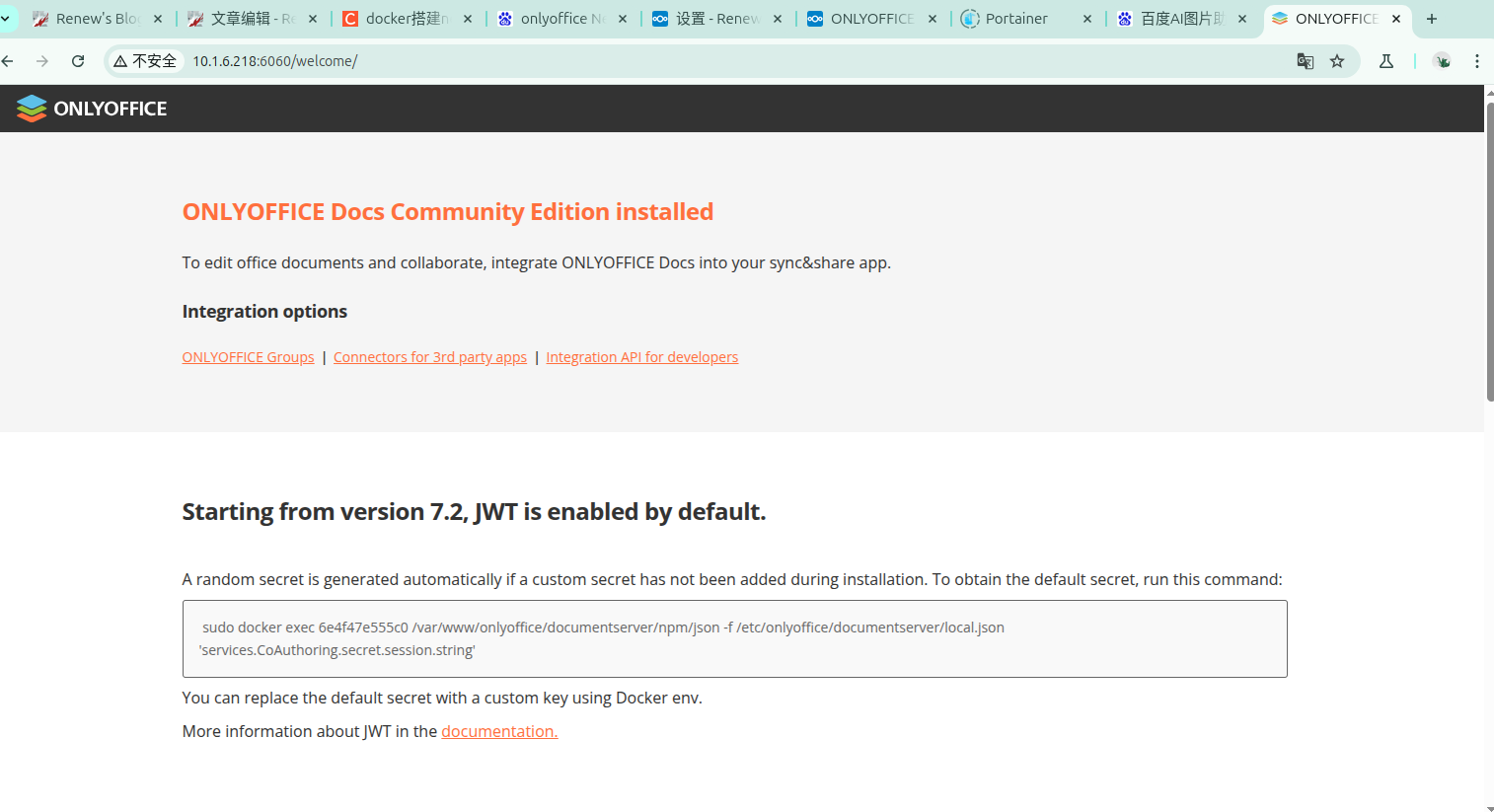This screenshot has width=1494, height=812.
Task: Open the ONLYOFFICE Groups link
Action: (x=248, y=357)
